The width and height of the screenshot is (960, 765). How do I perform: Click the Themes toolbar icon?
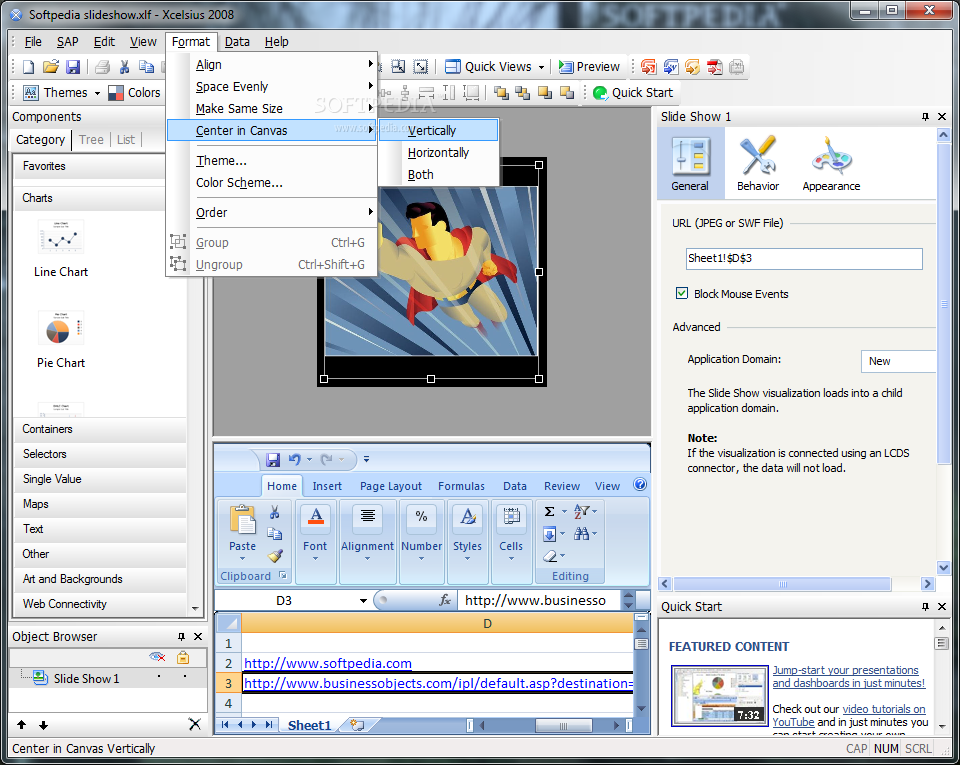[x=31, y=92]
